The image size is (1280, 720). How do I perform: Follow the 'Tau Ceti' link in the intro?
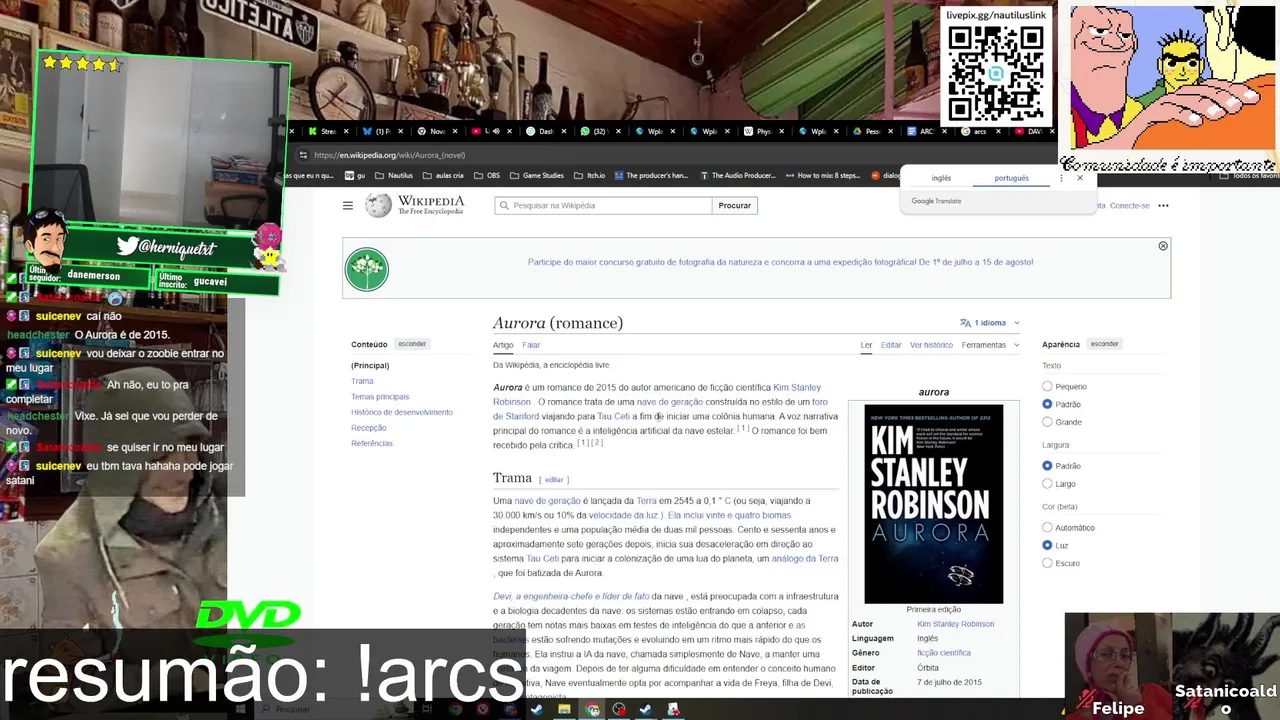[613, 416]
